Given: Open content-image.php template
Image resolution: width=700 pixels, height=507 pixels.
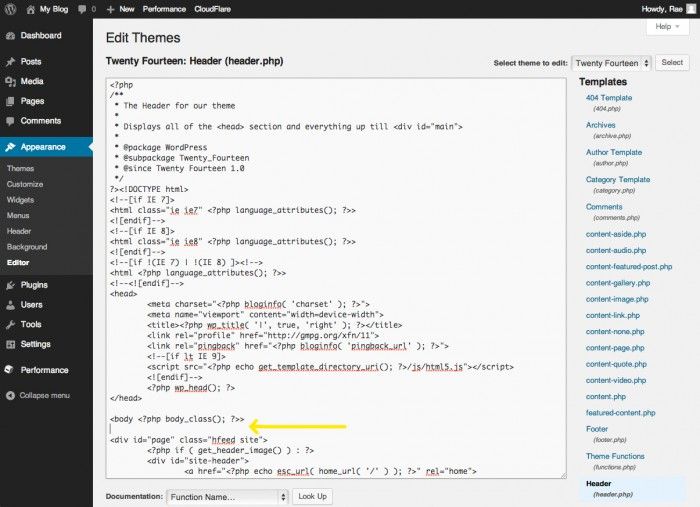Looking at the screenshot, I should pyautogui.click(x=617, y=299).
